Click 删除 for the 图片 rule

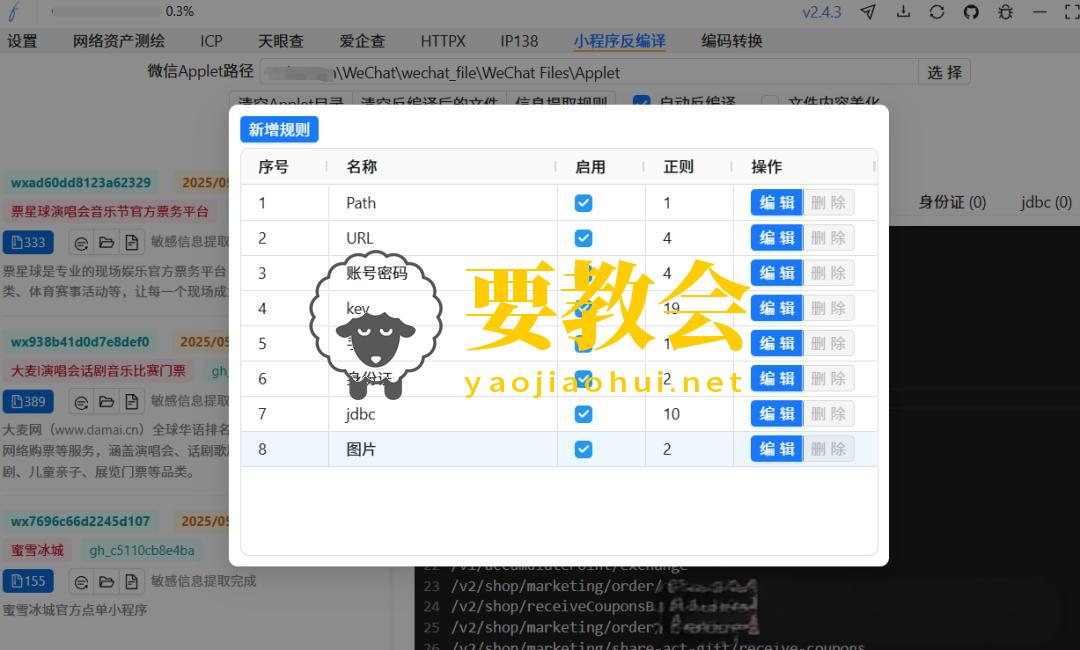click(829, 449)
